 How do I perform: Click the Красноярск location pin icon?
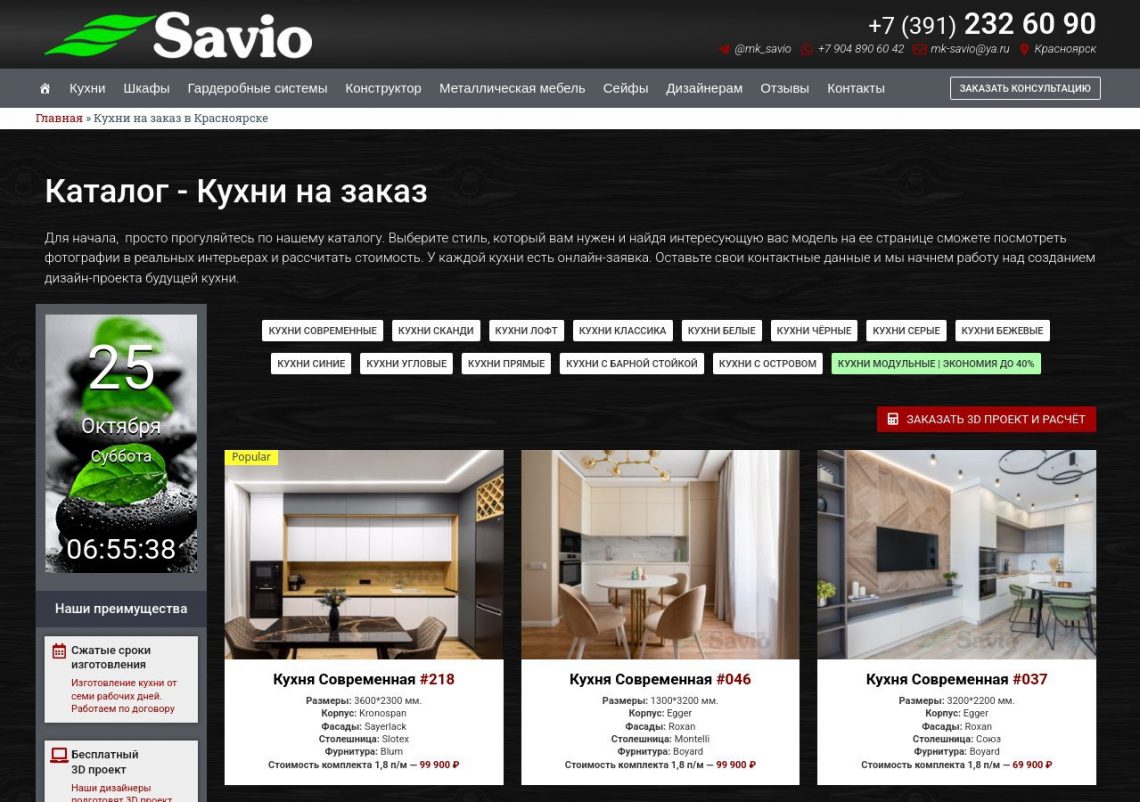1024,49
